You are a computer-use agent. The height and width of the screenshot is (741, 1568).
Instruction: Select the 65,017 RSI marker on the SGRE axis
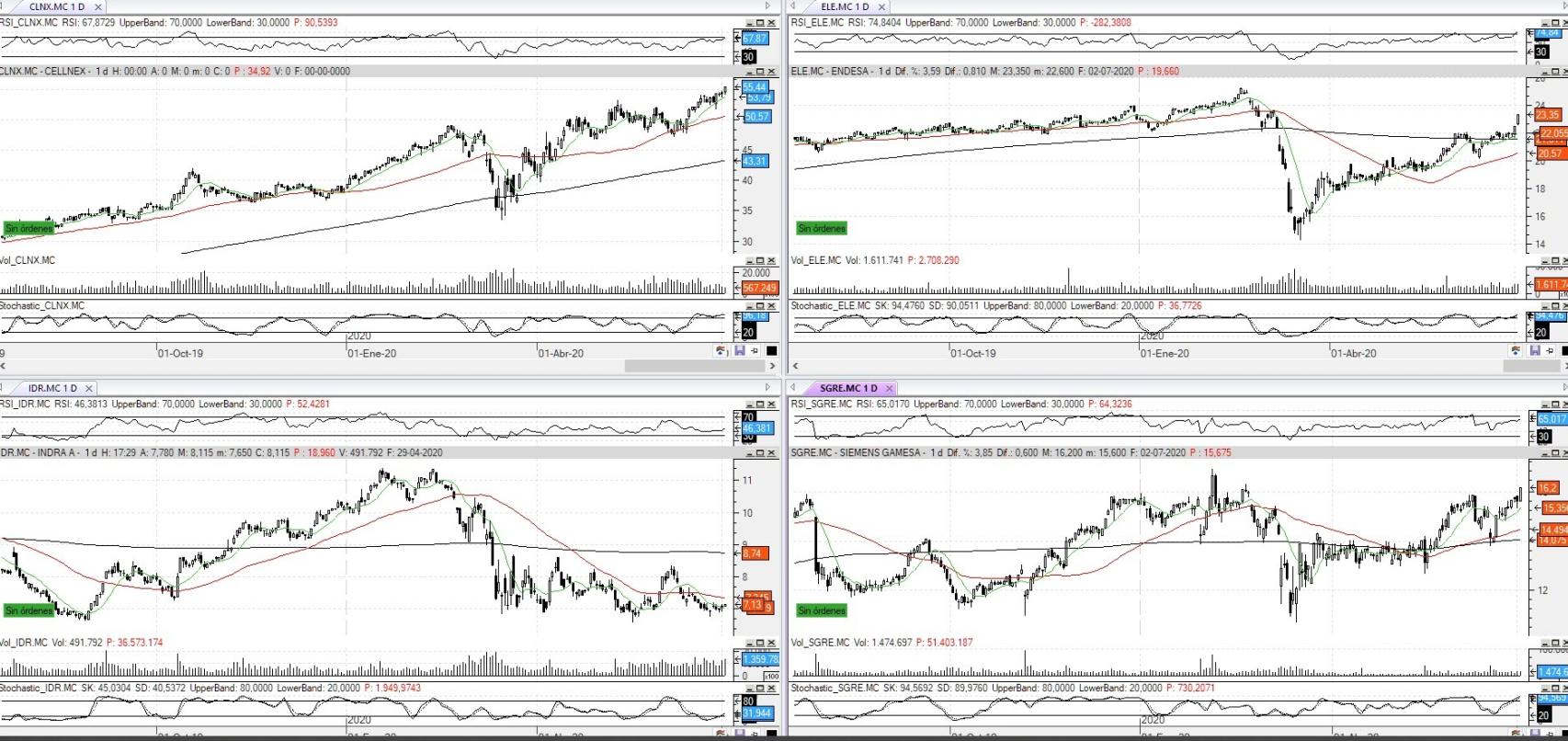pos(1552,419)
